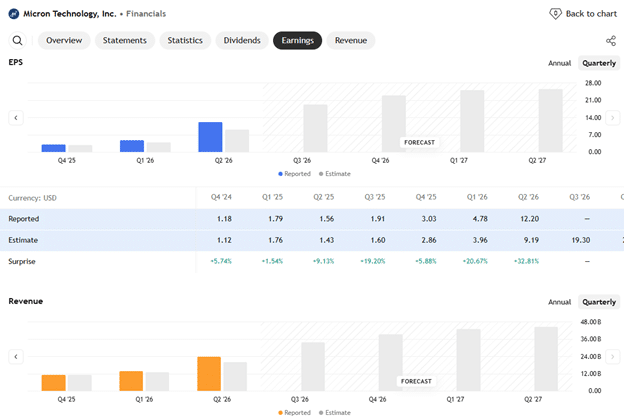Click the blue Q2 '26 reported EPS bar
Screen dimensions: 624x417
[210, 137]
